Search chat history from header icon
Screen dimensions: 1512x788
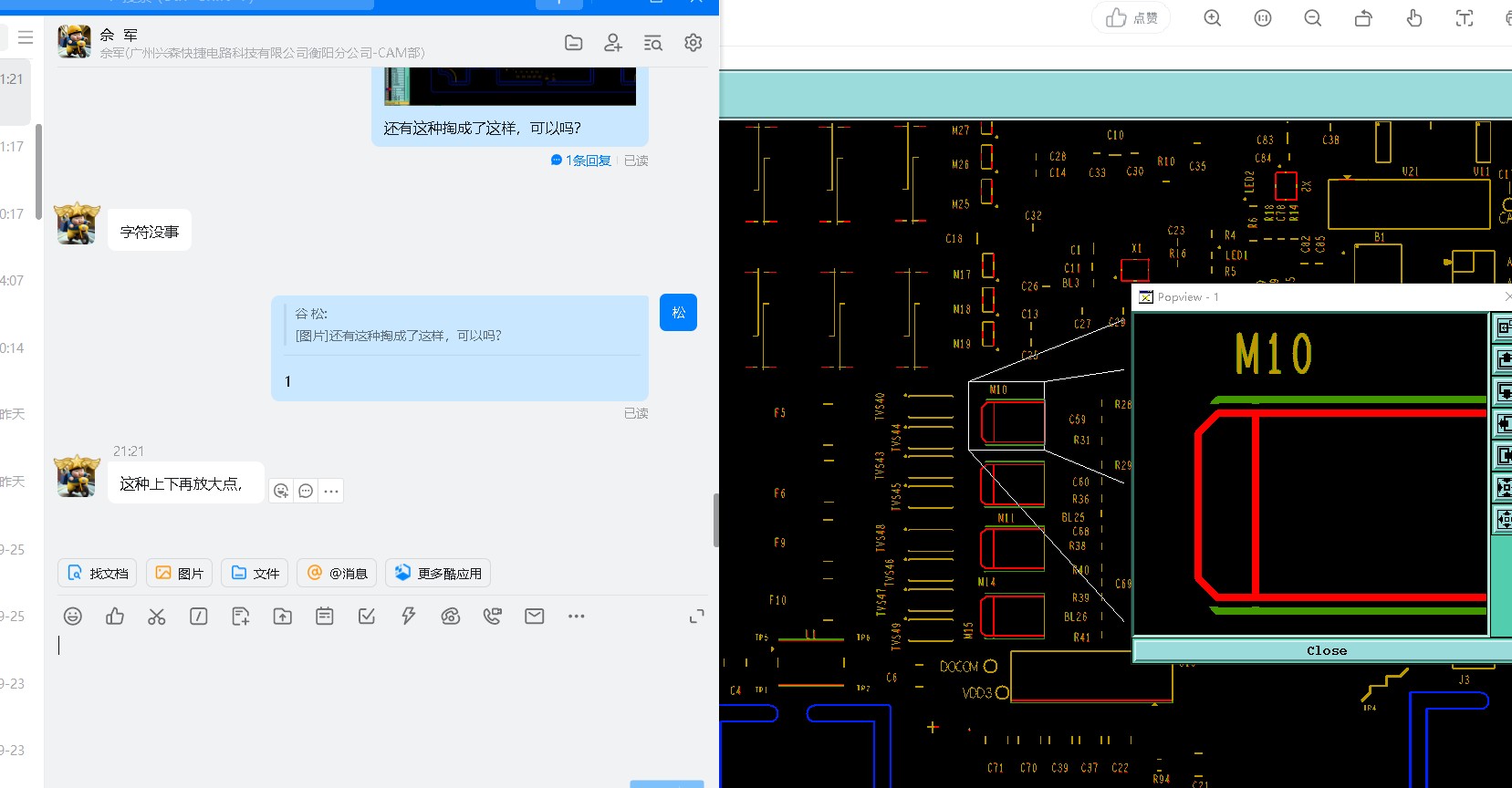pos(653,42)
